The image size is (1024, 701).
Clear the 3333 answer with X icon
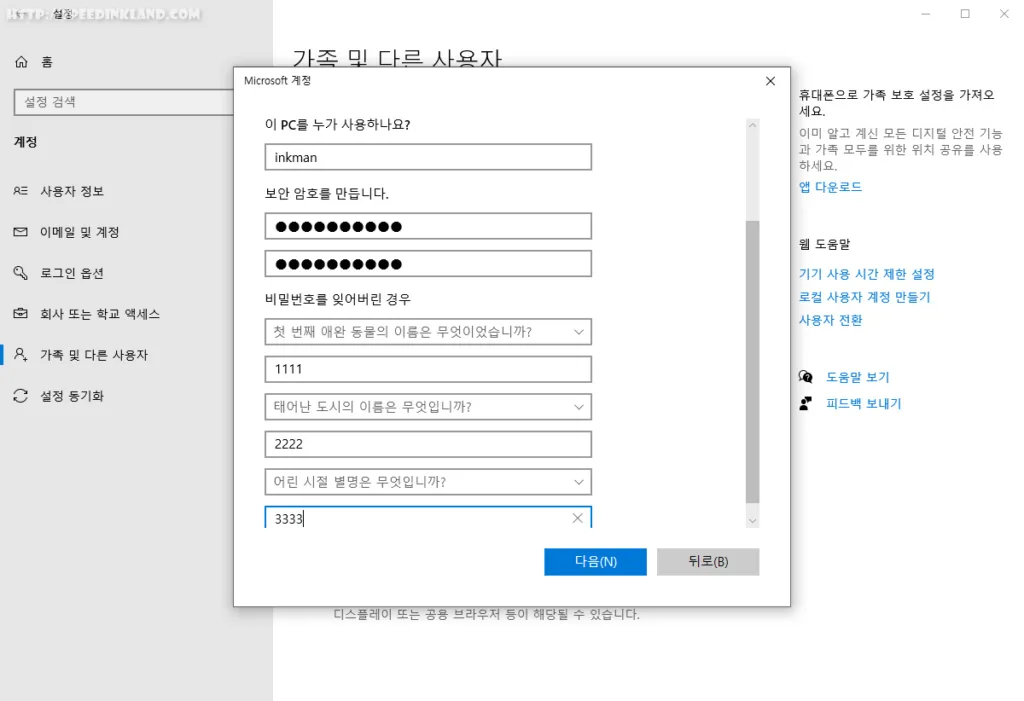[577, 518]
